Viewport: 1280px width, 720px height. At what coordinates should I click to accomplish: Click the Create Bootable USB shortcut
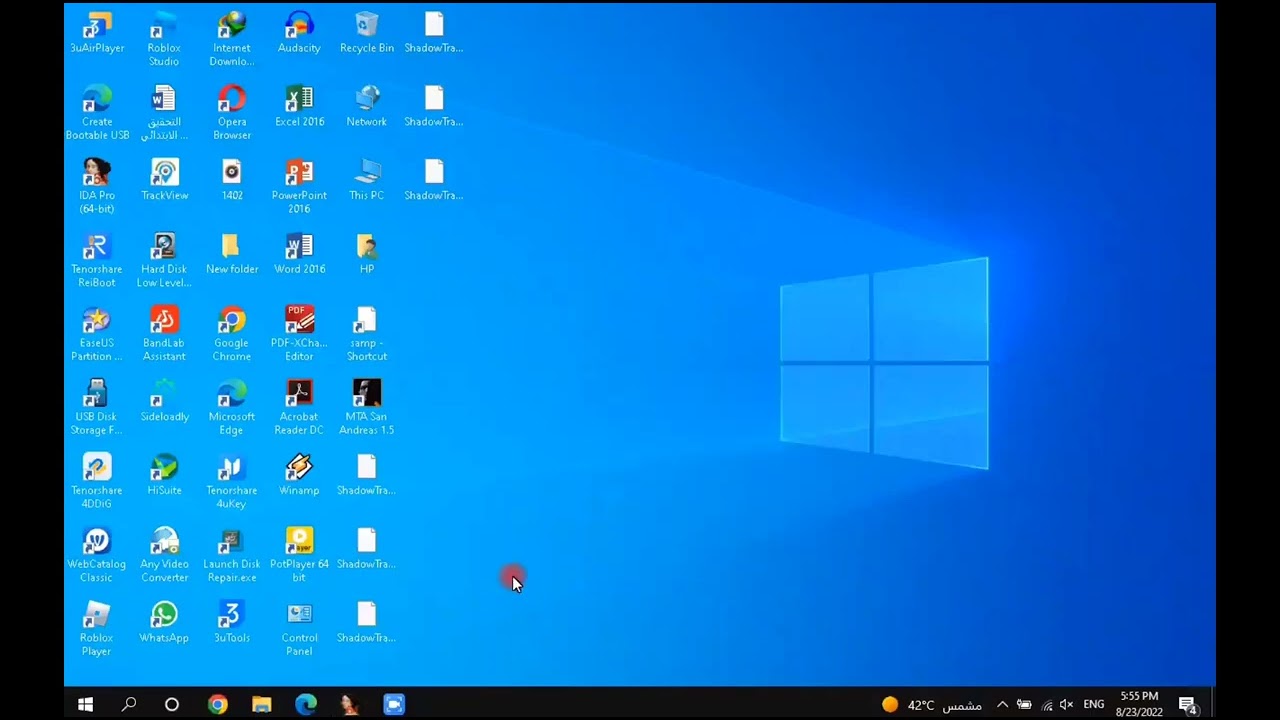click(97, 113)
